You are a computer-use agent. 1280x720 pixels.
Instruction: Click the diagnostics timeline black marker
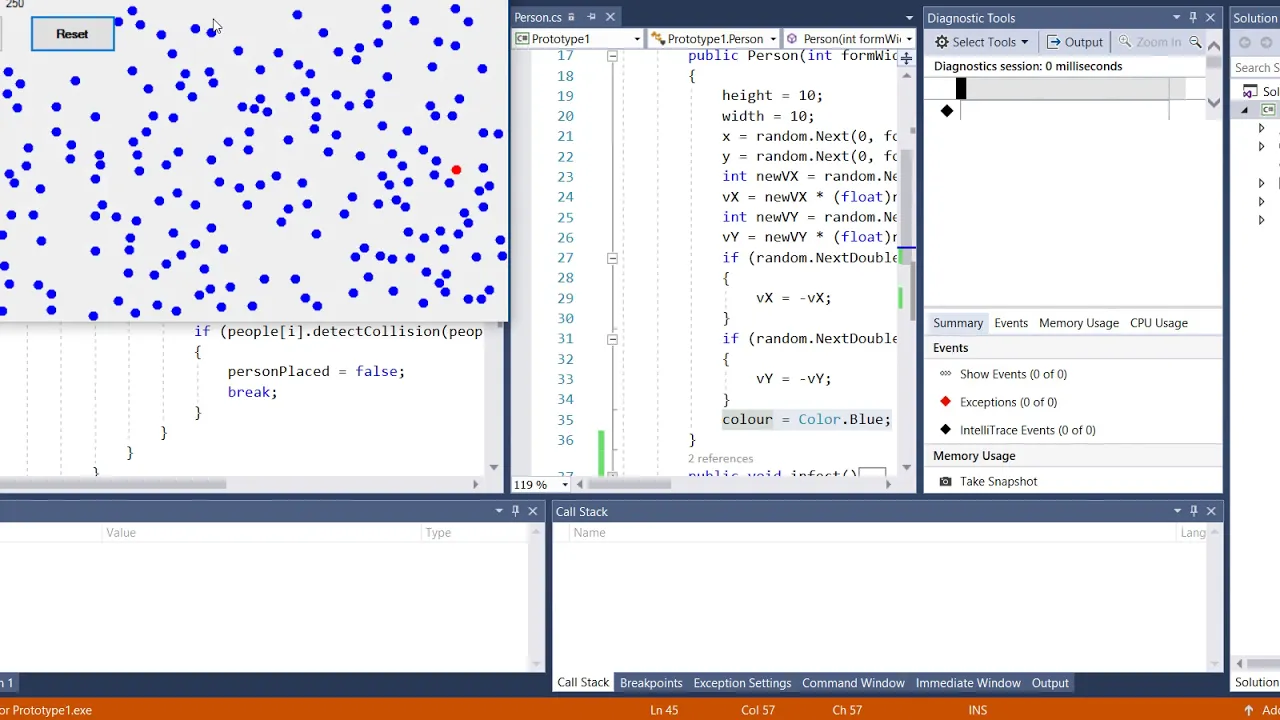pos(961,89)
